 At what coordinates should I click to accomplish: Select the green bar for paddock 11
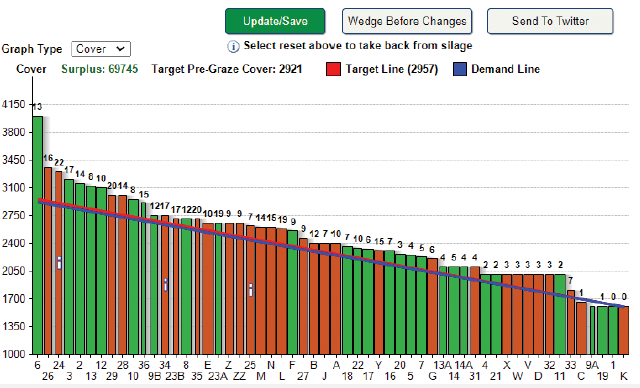coord(560,314)
